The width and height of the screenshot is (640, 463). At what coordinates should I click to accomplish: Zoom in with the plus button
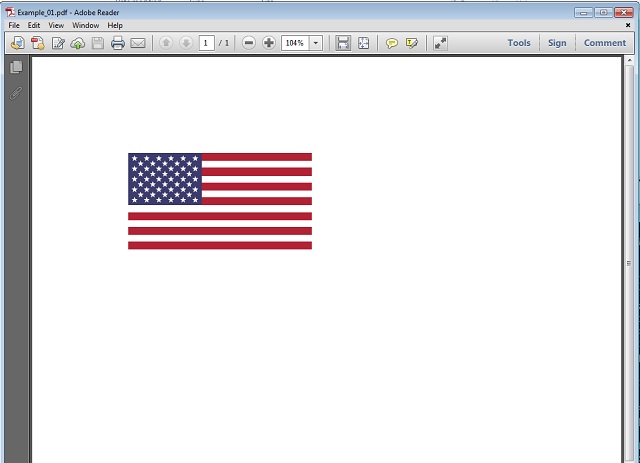(269, 43)
